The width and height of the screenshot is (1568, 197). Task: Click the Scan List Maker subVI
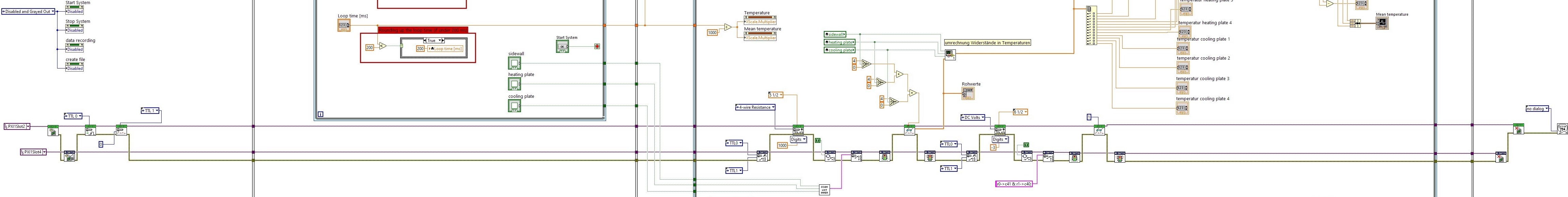(x=824, y=190)
